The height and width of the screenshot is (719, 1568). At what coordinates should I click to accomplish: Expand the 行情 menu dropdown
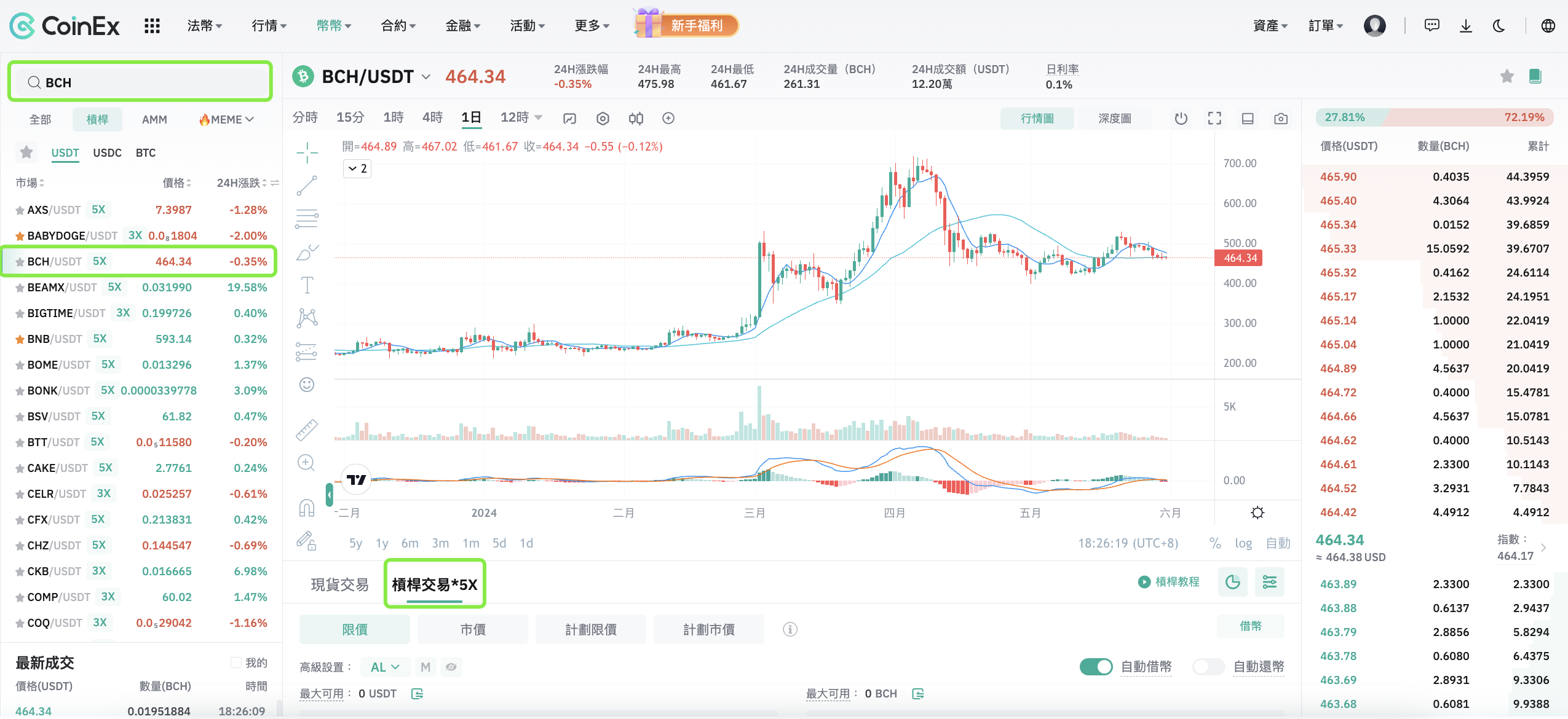coord(269,26)
